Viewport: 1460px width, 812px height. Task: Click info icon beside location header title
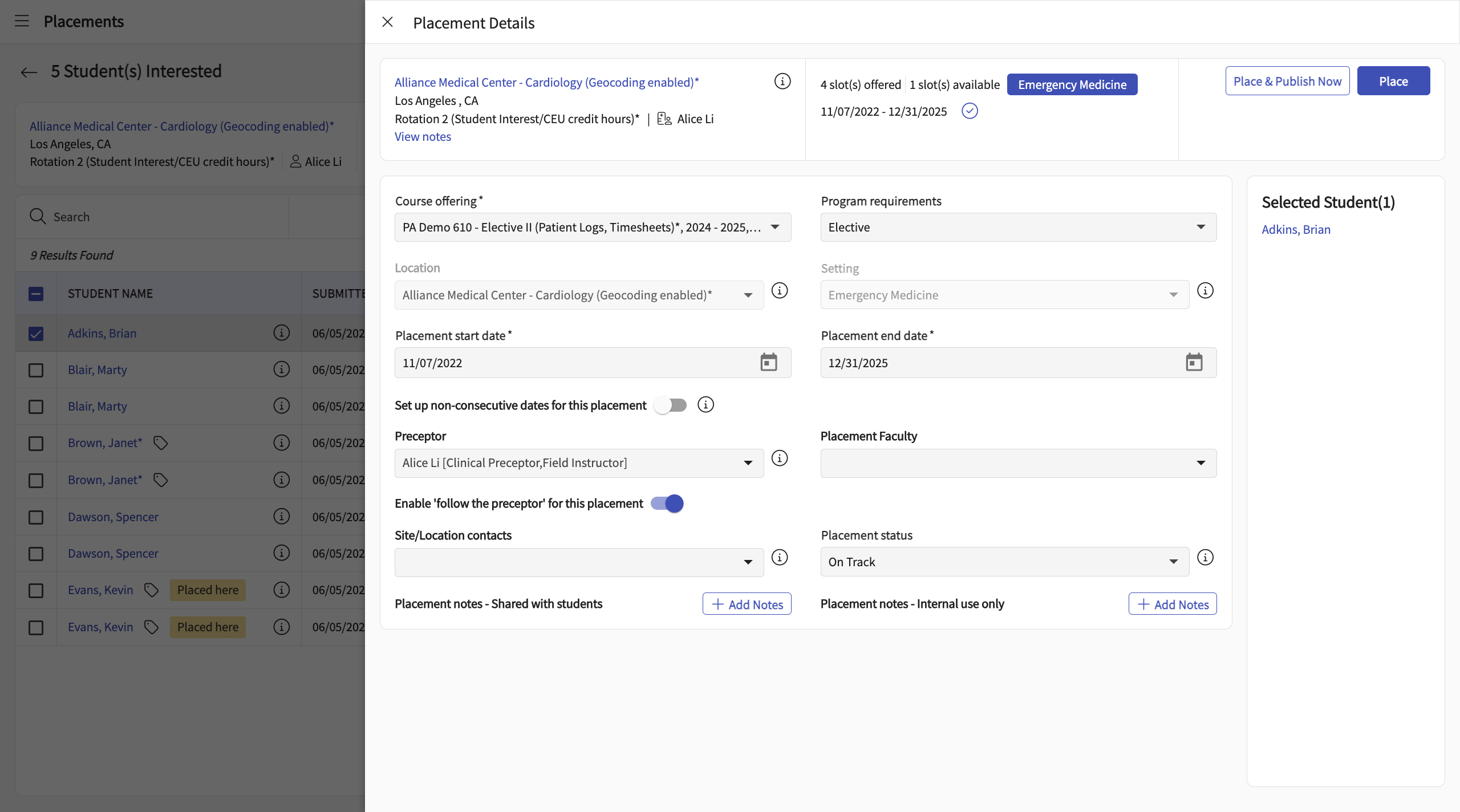pyautogui.click(x=782, y=82)
